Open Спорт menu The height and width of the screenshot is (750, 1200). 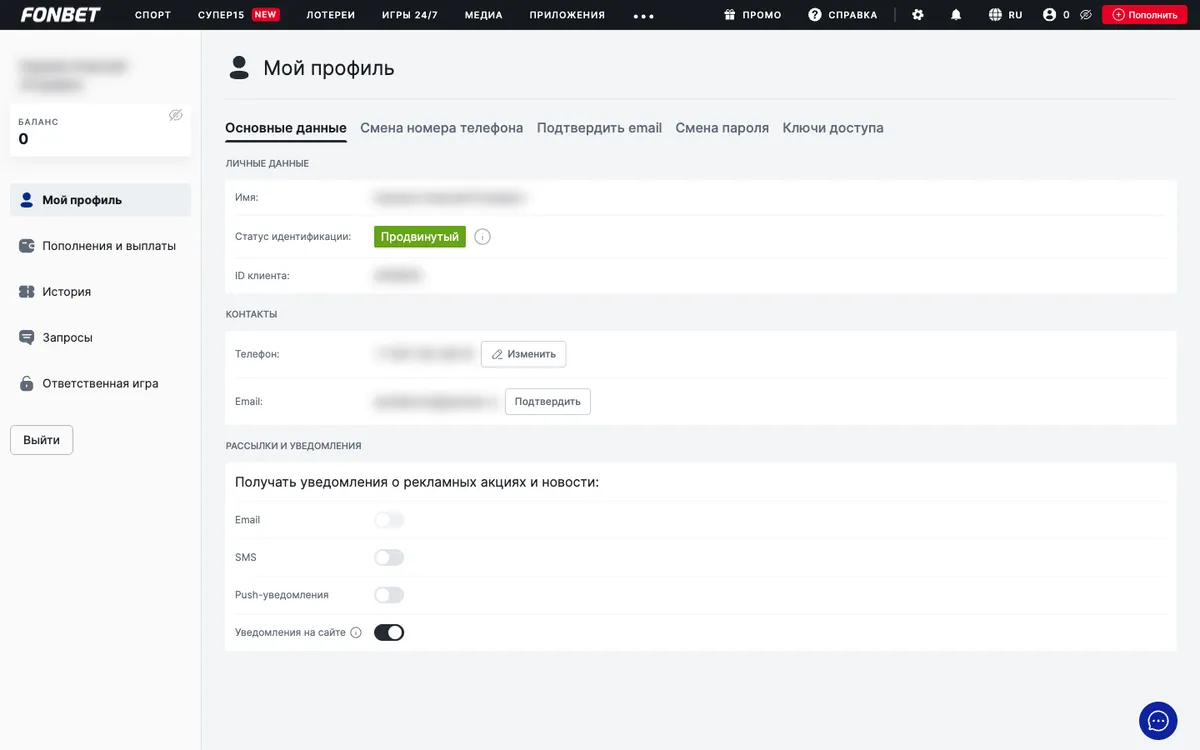(153, 15)
